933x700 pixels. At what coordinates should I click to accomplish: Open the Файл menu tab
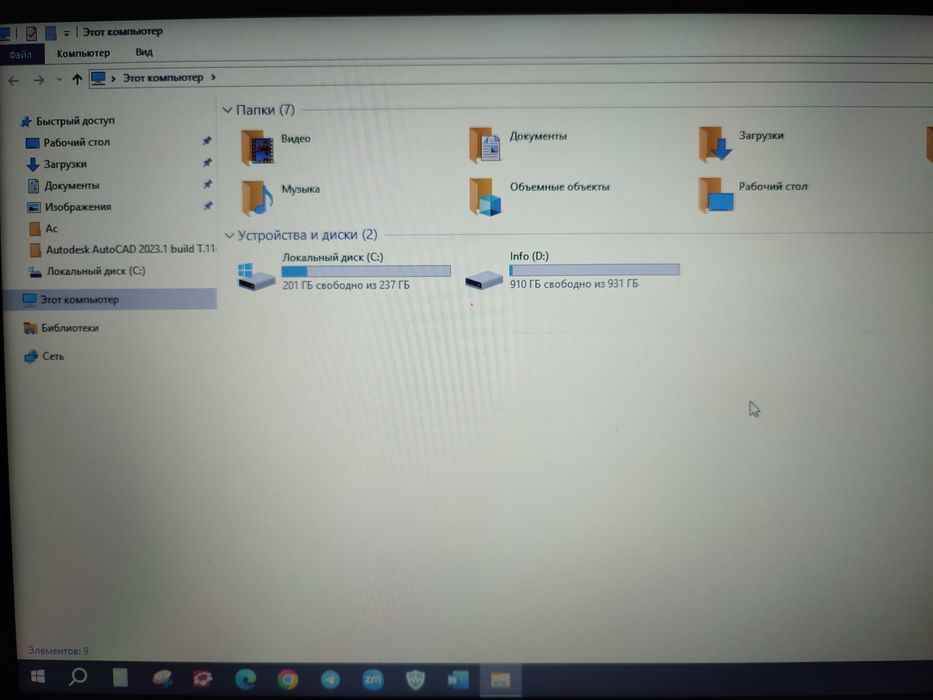click(21, 54)
